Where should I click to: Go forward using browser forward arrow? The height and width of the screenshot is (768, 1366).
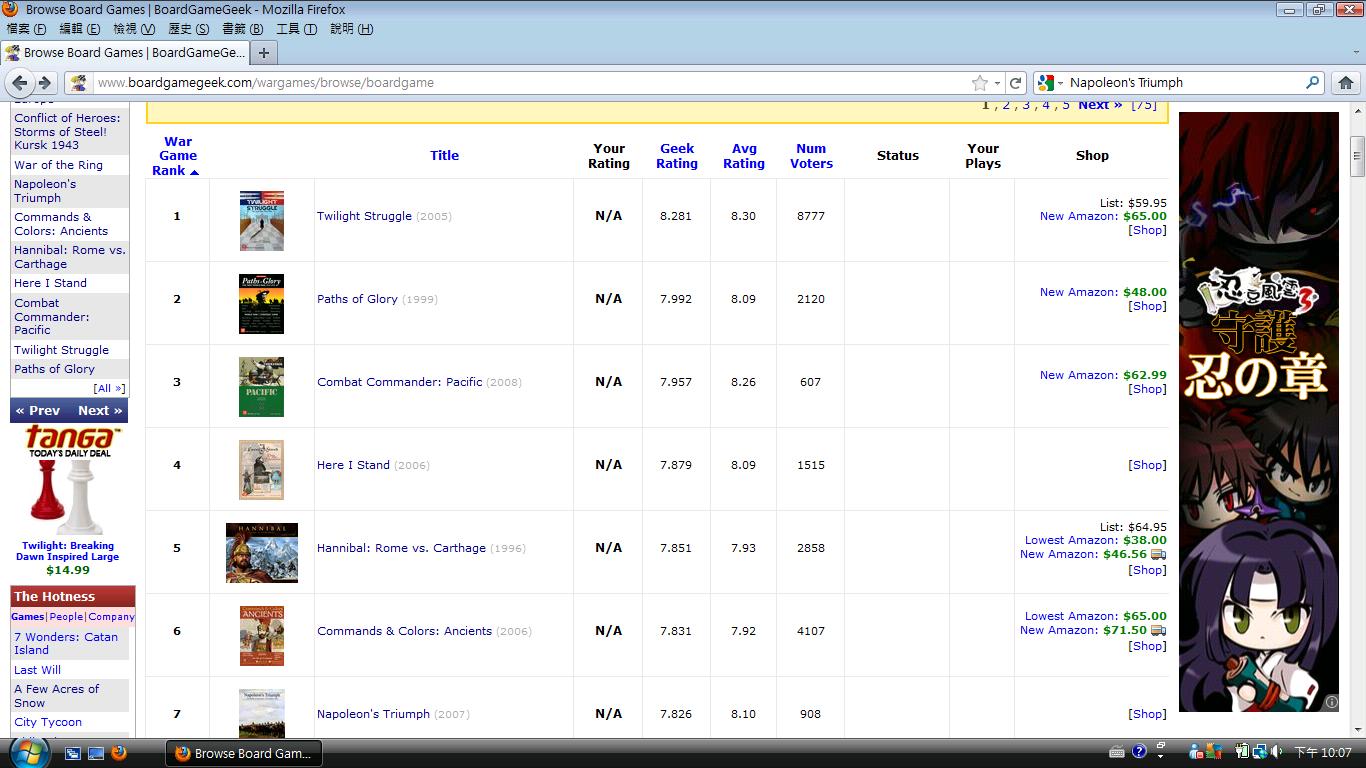click(45, 83)
